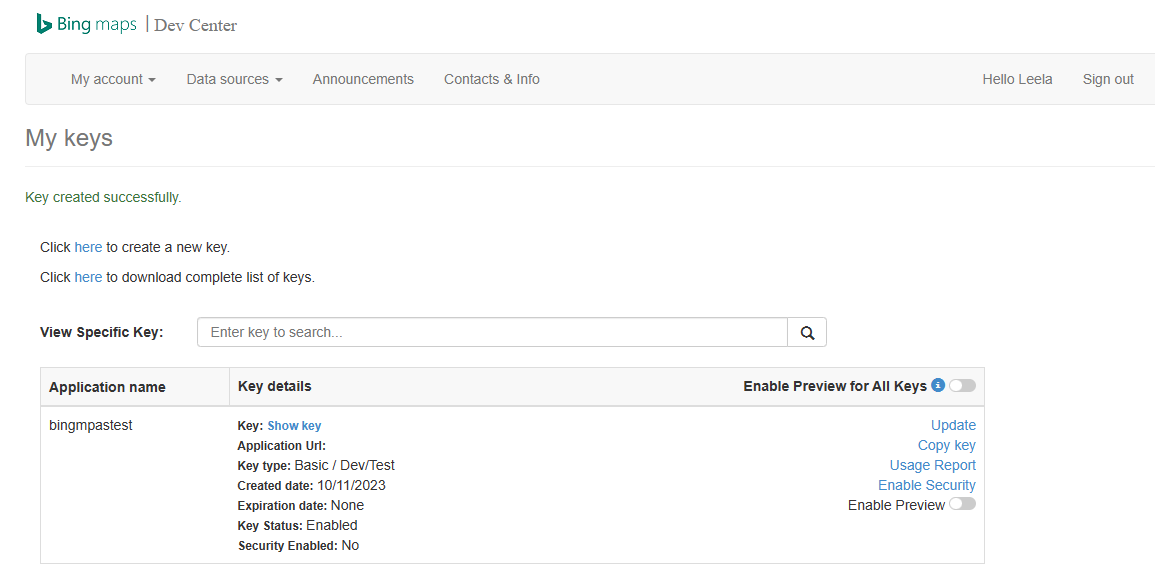Click the Key Status Enabled text
This screenshot has width=1155, height=580.
tap(298, 525)
